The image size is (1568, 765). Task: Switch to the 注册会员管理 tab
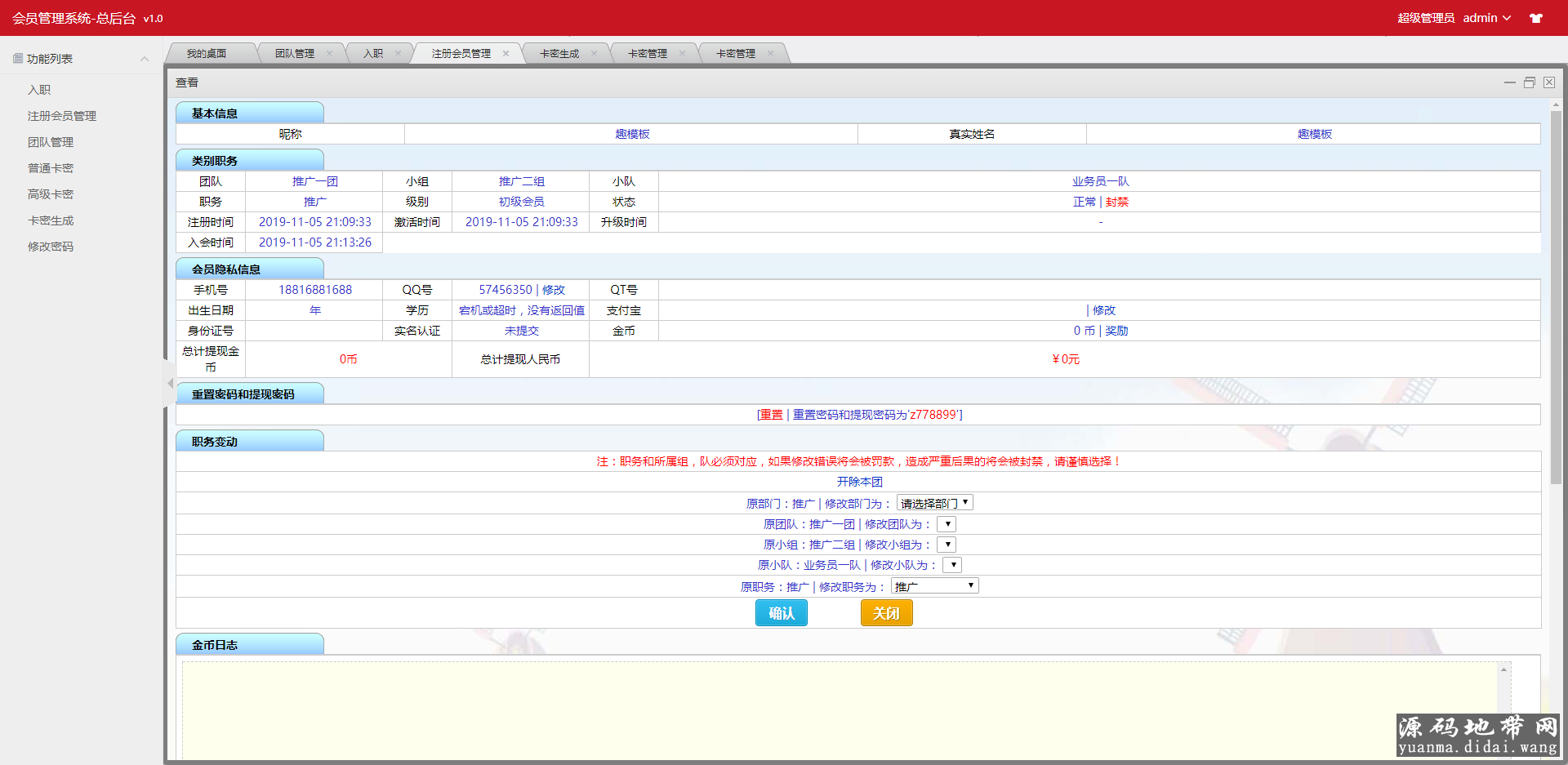(x=461, y=54)
